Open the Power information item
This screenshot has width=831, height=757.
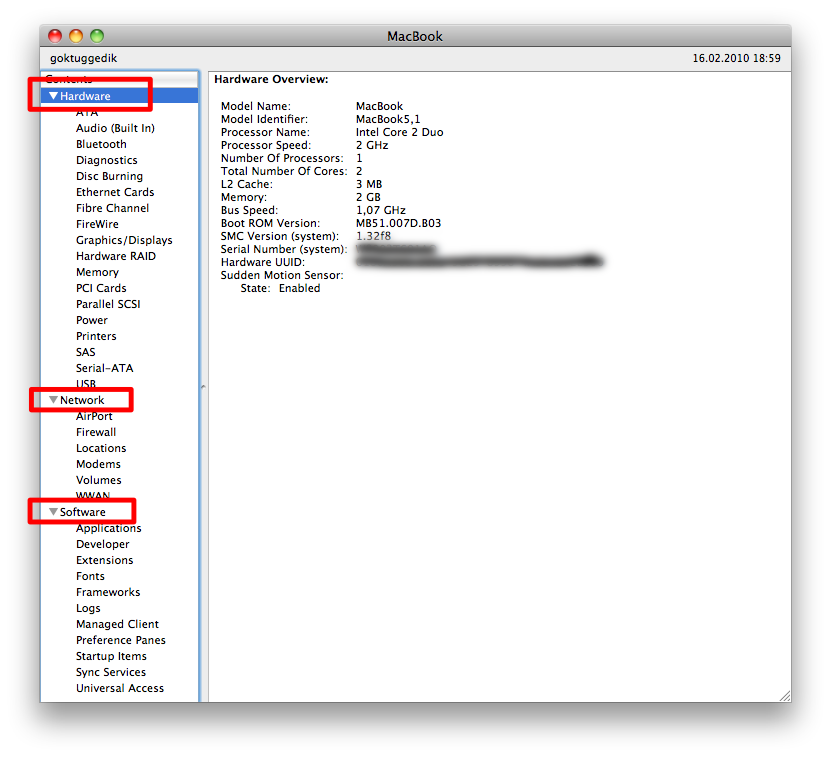(x=92, y=320)
